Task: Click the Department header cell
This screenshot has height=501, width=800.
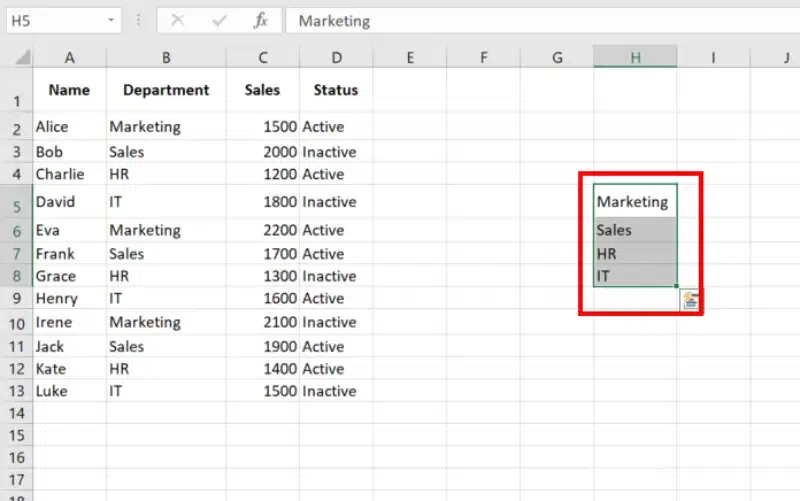Action: click(166, 90)
